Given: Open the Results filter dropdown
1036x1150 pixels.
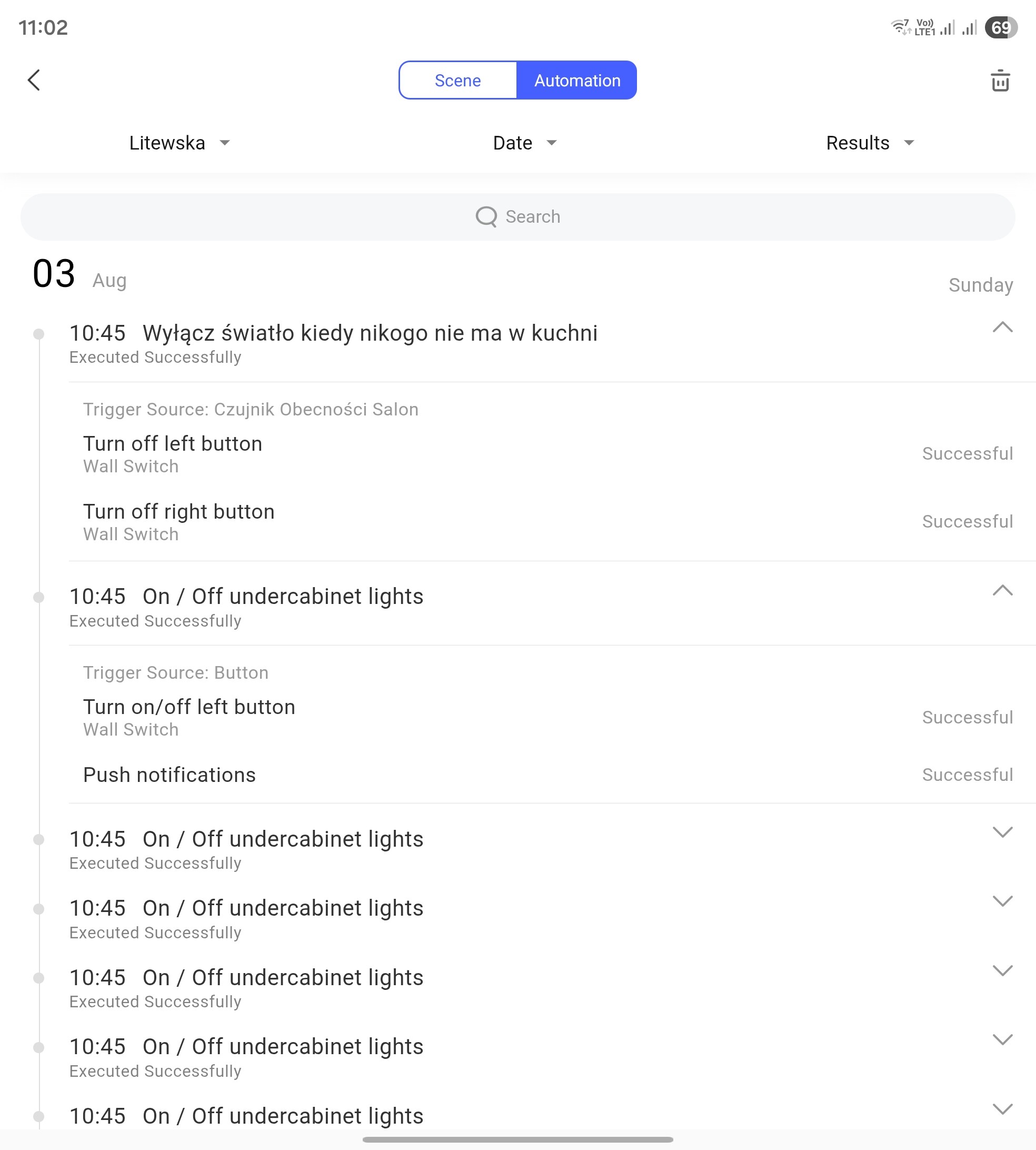Looking at the screenshot, I should (x=869, y=143).
